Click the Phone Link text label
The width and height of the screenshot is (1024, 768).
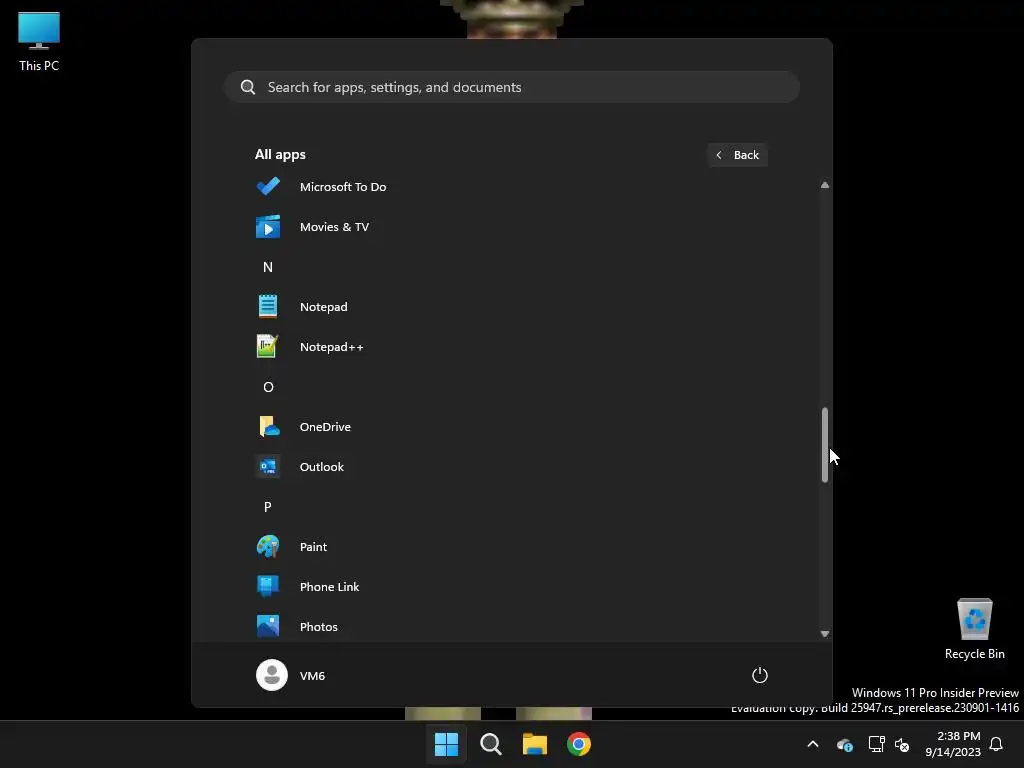click(x=329, y=586)
